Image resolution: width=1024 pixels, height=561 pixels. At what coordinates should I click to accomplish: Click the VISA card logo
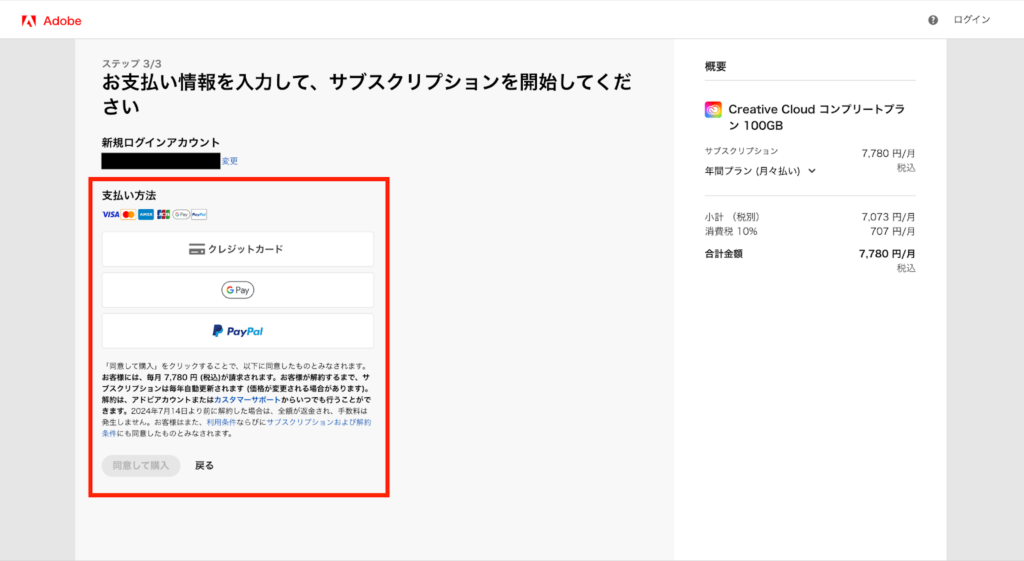pyautogui.click(x=110, y=214)
